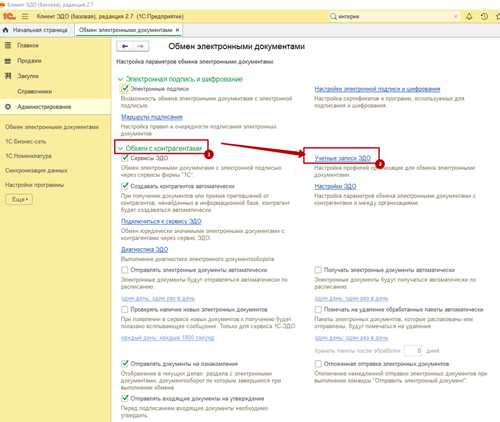This screenshot has height=422, width=500.
Task: Click the home icon on start page tab
Action: click(6, 30)
